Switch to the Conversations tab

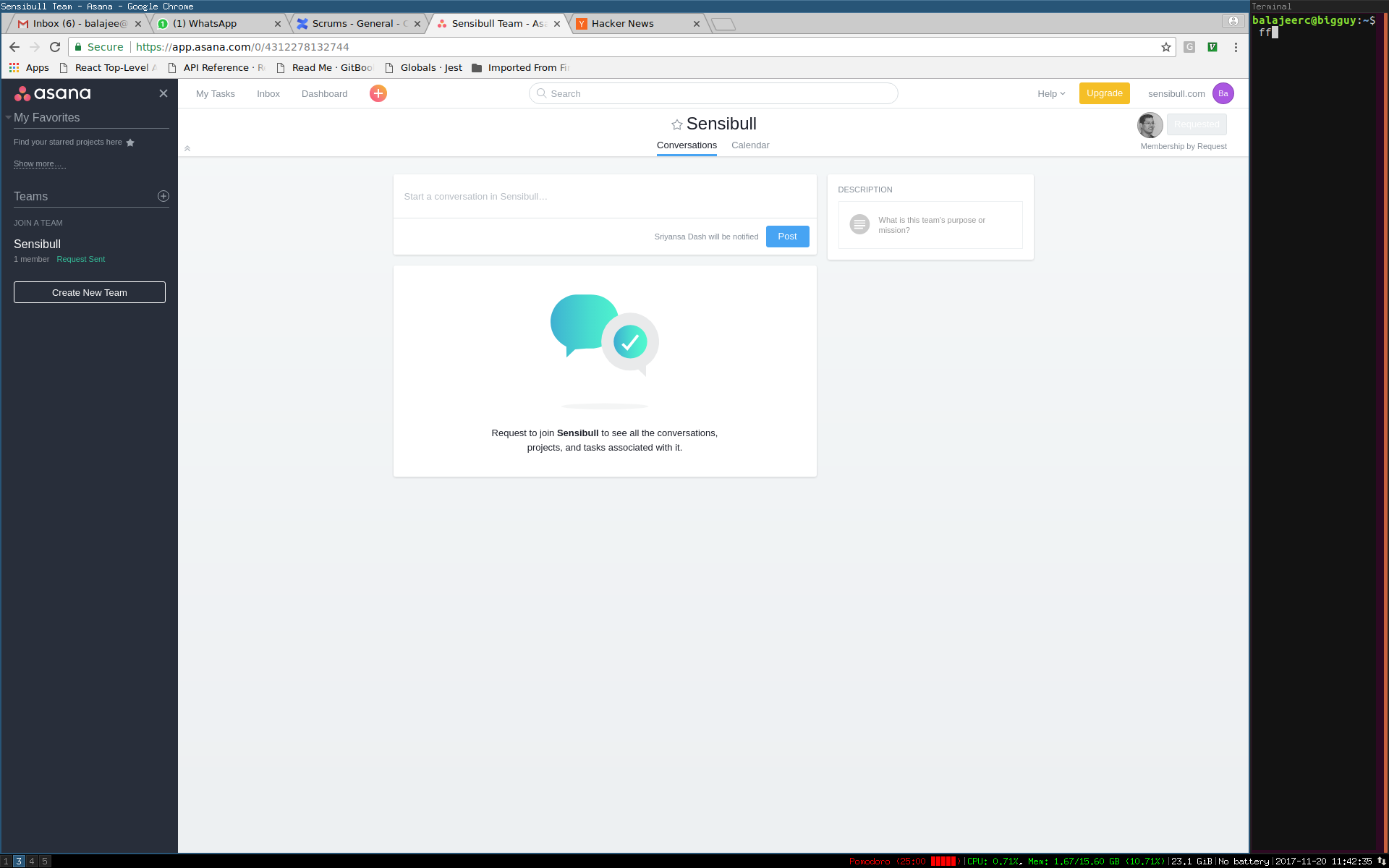[687, 145]
